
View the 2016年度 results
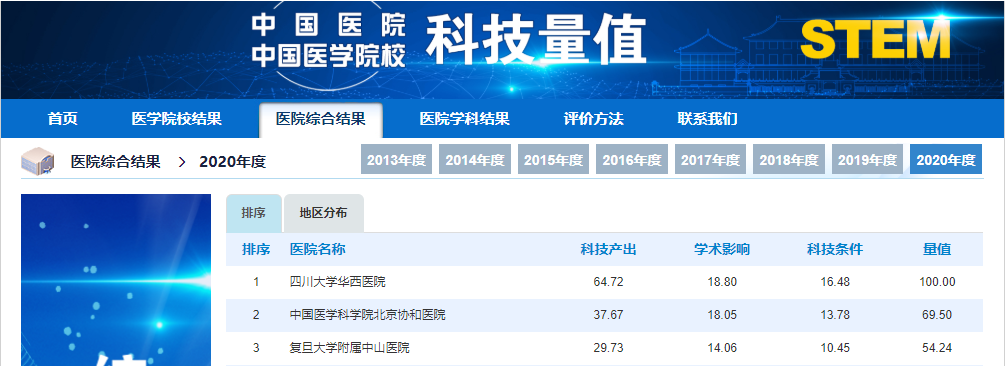632,160
